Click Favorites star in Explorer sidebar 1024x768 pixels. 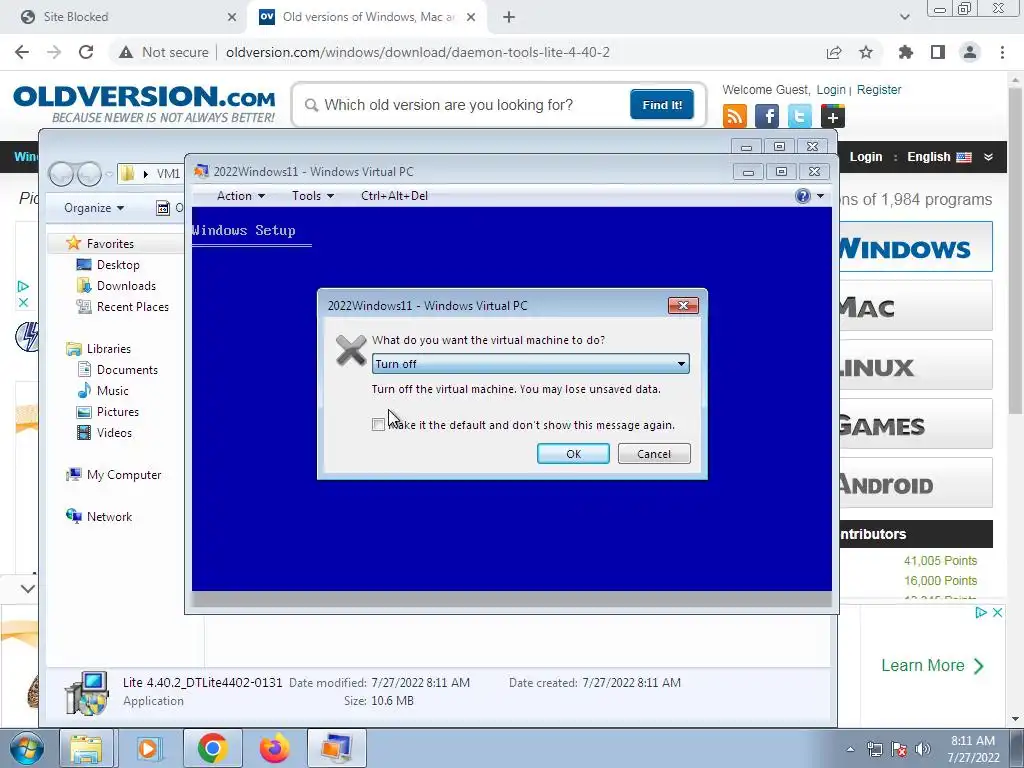(74, 244)
